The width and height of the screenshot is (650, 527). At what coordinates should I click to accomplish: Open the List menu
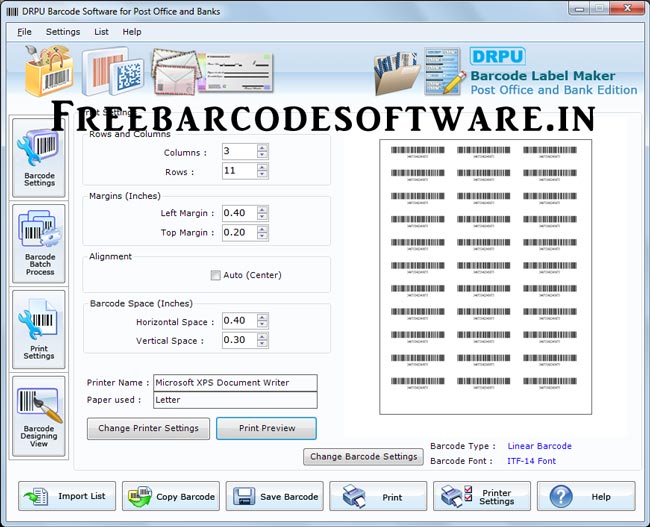101,32
